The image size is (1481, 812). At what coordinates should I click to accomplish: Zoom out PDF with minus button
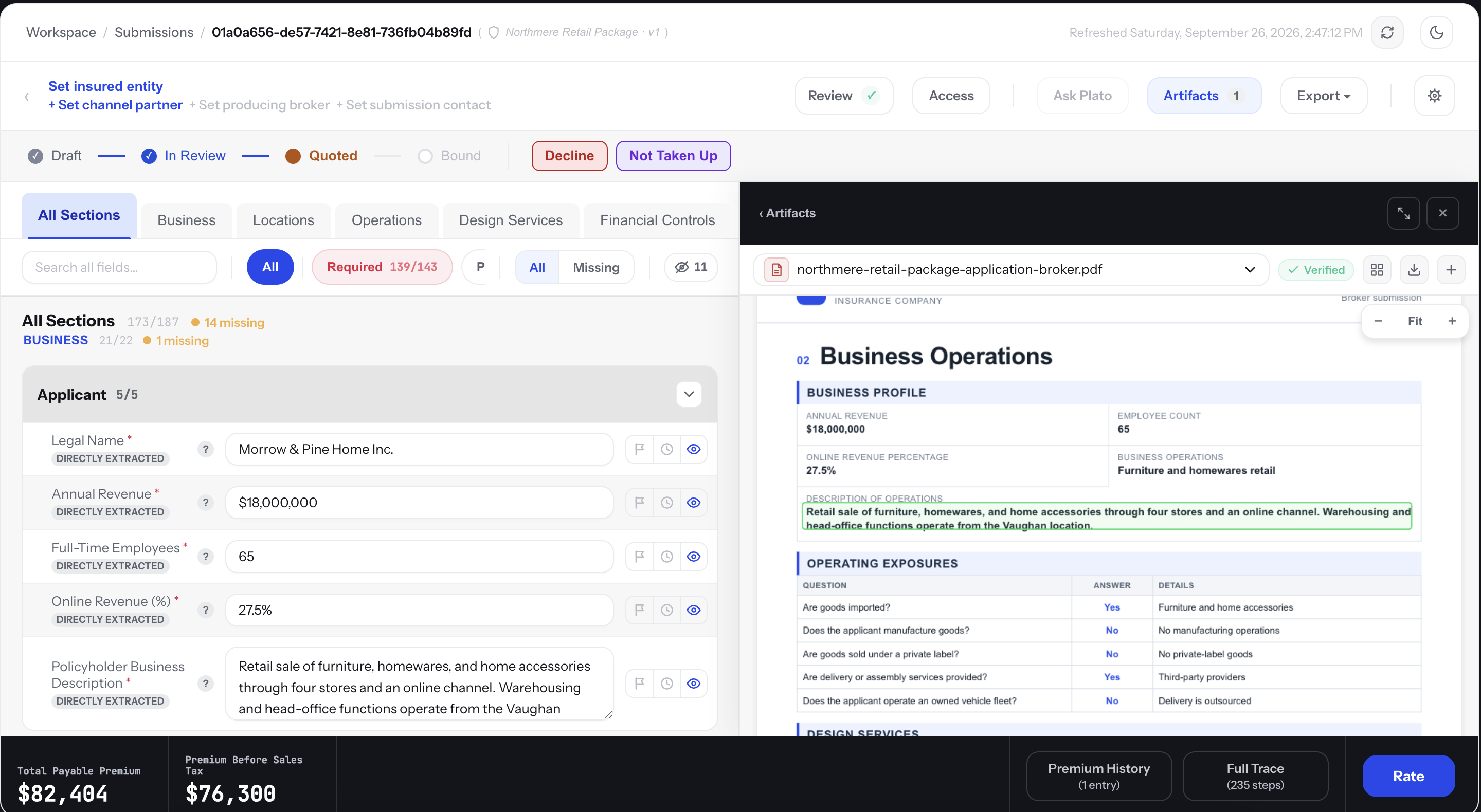click(1378, 321)
